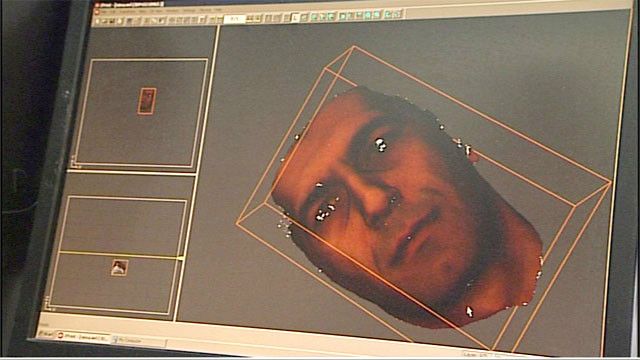Click the application icon in the title bar
This screenshot has width=640, height=360.
tap(98, 6)
